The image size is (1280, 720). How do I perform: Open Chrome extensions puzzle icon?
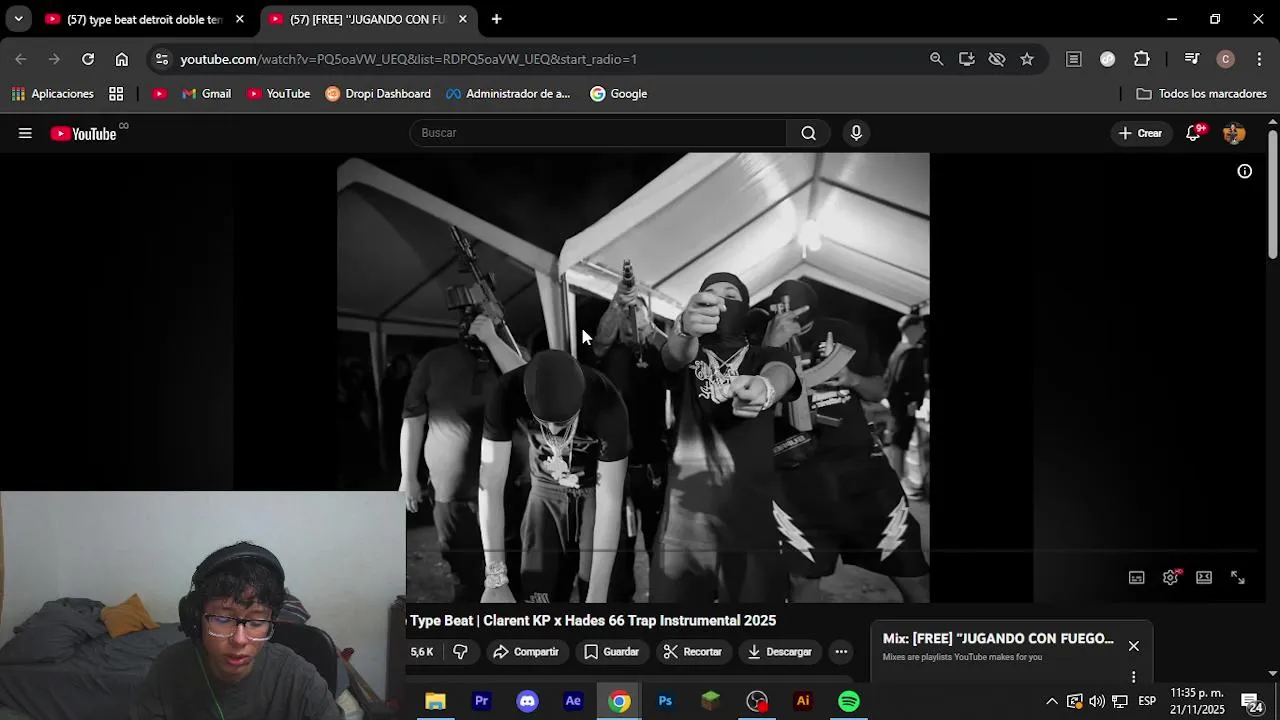coord(1142,59)
